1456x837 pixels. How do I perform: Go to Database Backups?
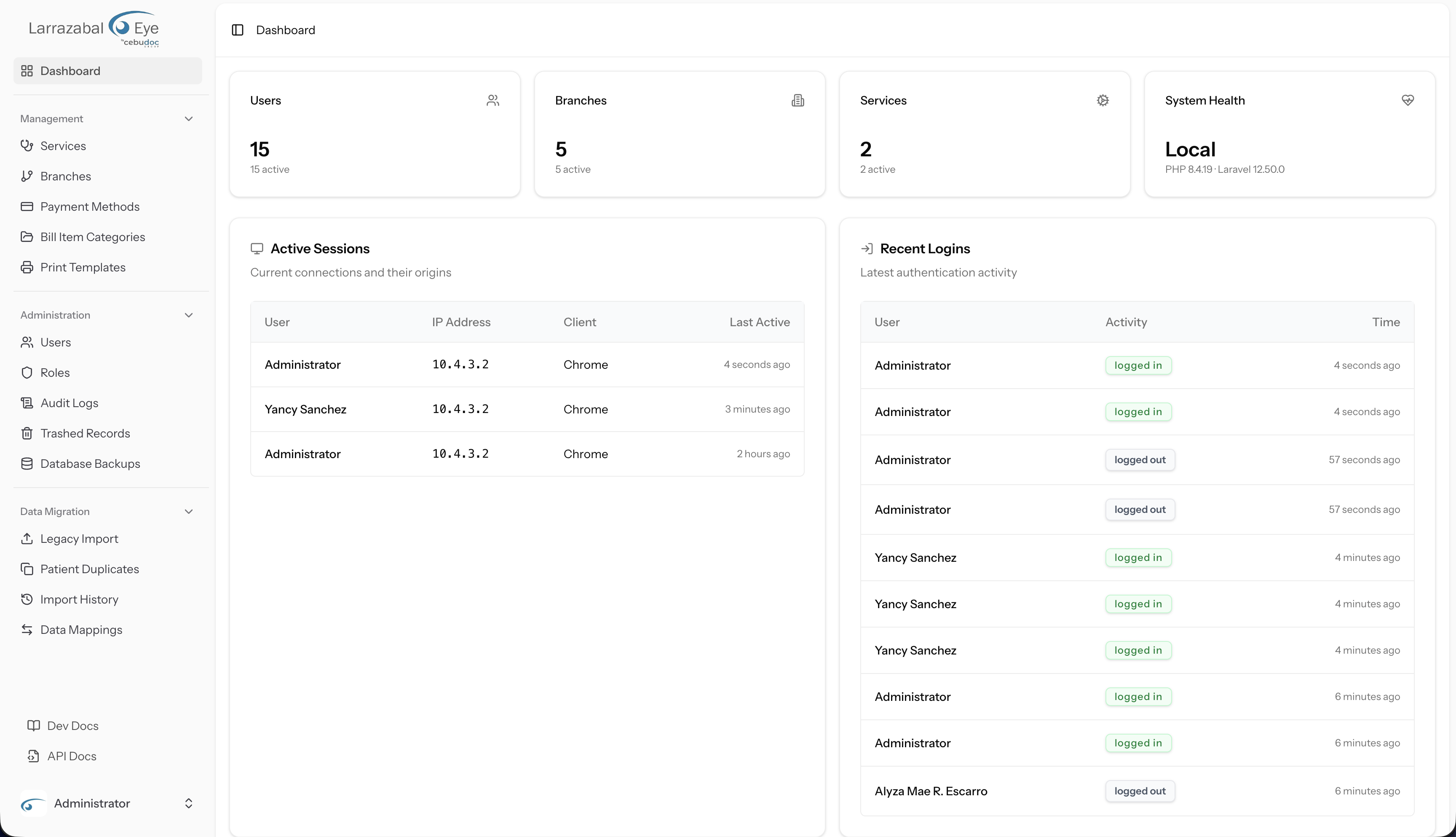tap(108, 463)
